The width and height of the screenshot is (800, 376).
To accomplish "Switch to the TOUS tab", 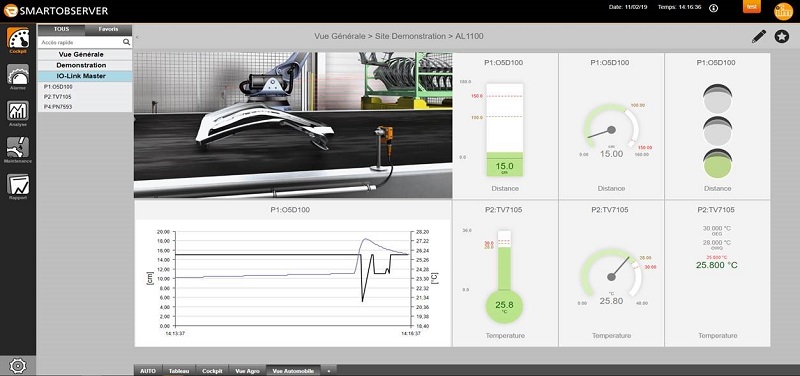I will (x=61, y=30).
